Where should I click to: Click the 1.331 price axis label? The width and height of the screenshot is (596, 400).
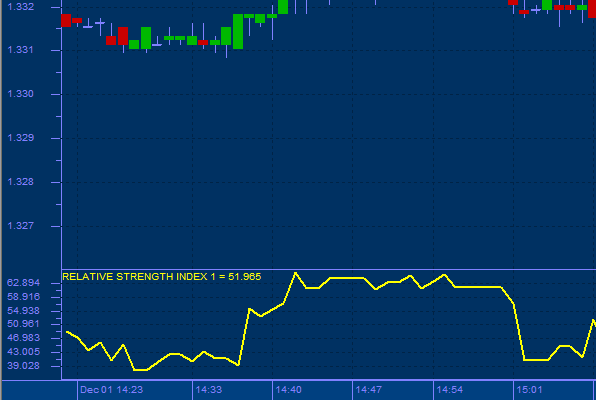(21, 50)
